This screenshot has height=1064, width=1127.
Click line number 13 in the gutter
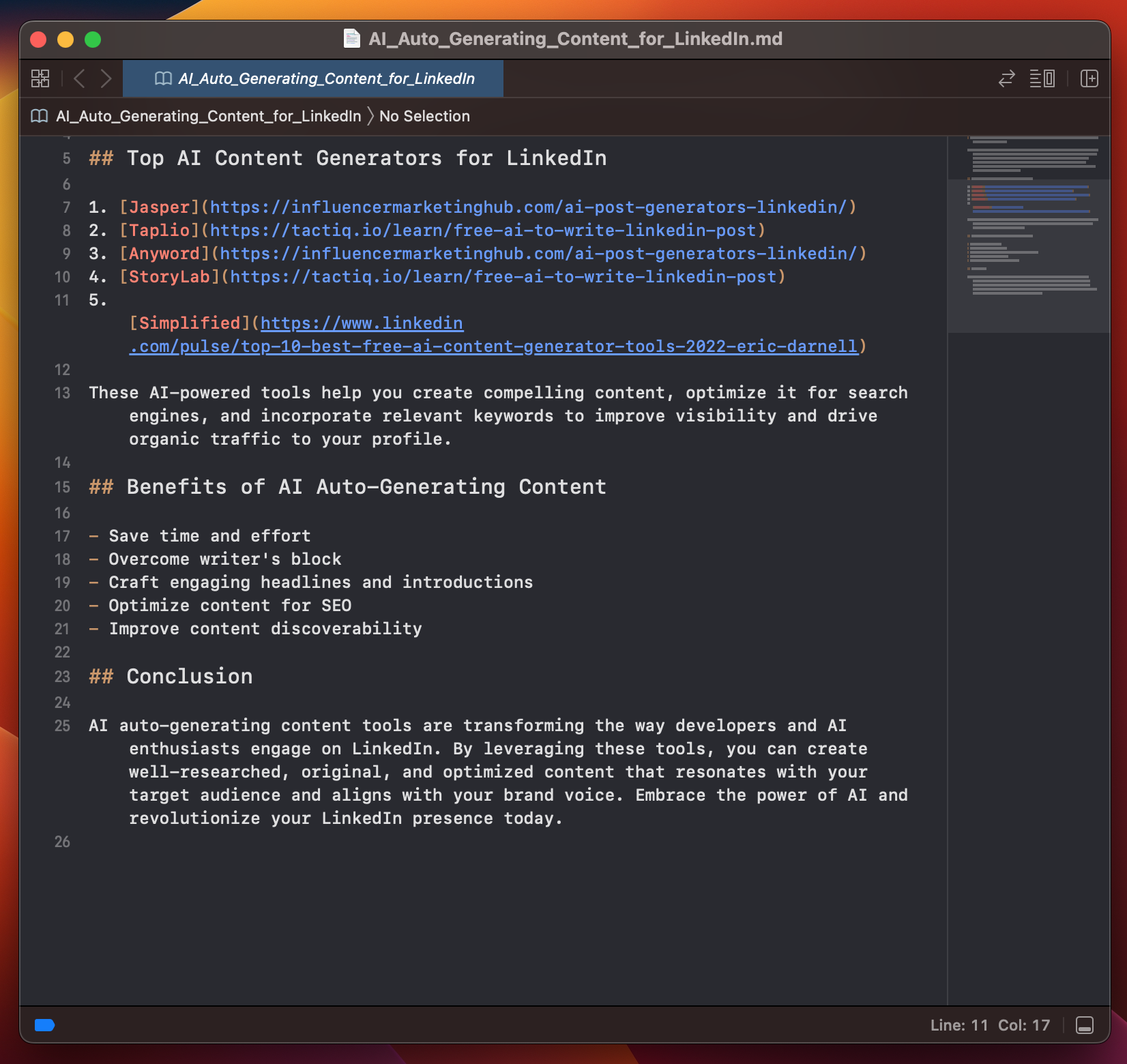(x=62, y=393)
